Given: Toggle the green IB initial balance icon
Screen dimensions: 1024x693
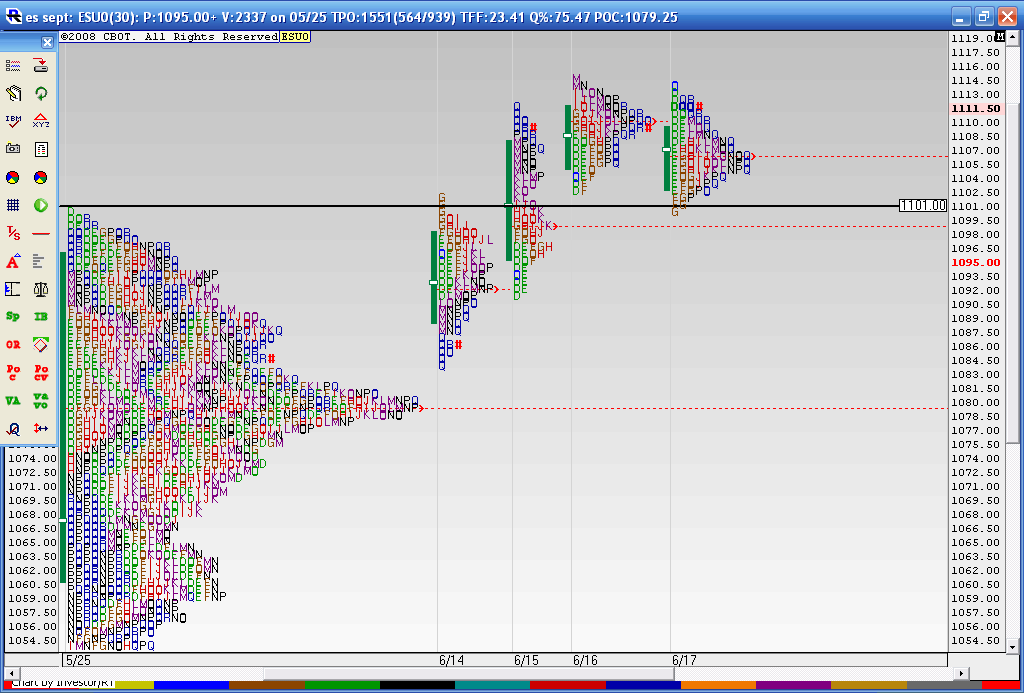Looking at the screenshot, I should 40,316.
